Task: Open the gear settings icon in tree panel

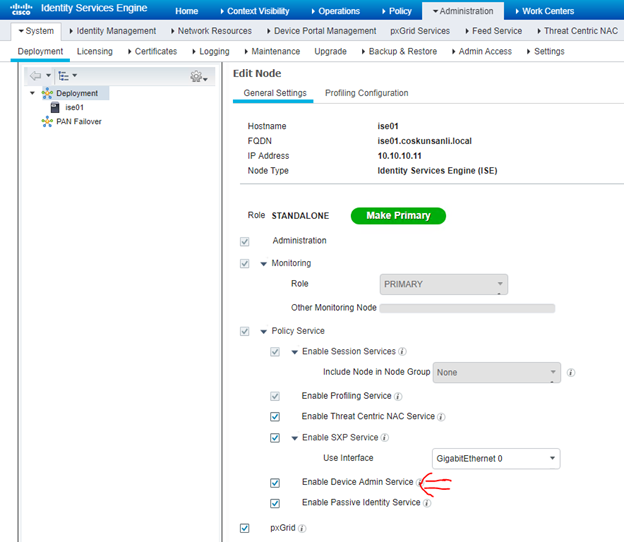Action: [x=196, y=76]
